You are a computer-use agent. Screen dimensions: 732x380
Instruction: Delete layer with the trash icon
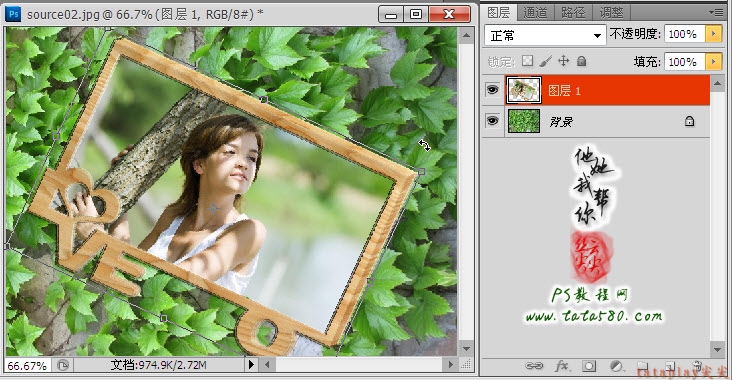coord(697,366)
